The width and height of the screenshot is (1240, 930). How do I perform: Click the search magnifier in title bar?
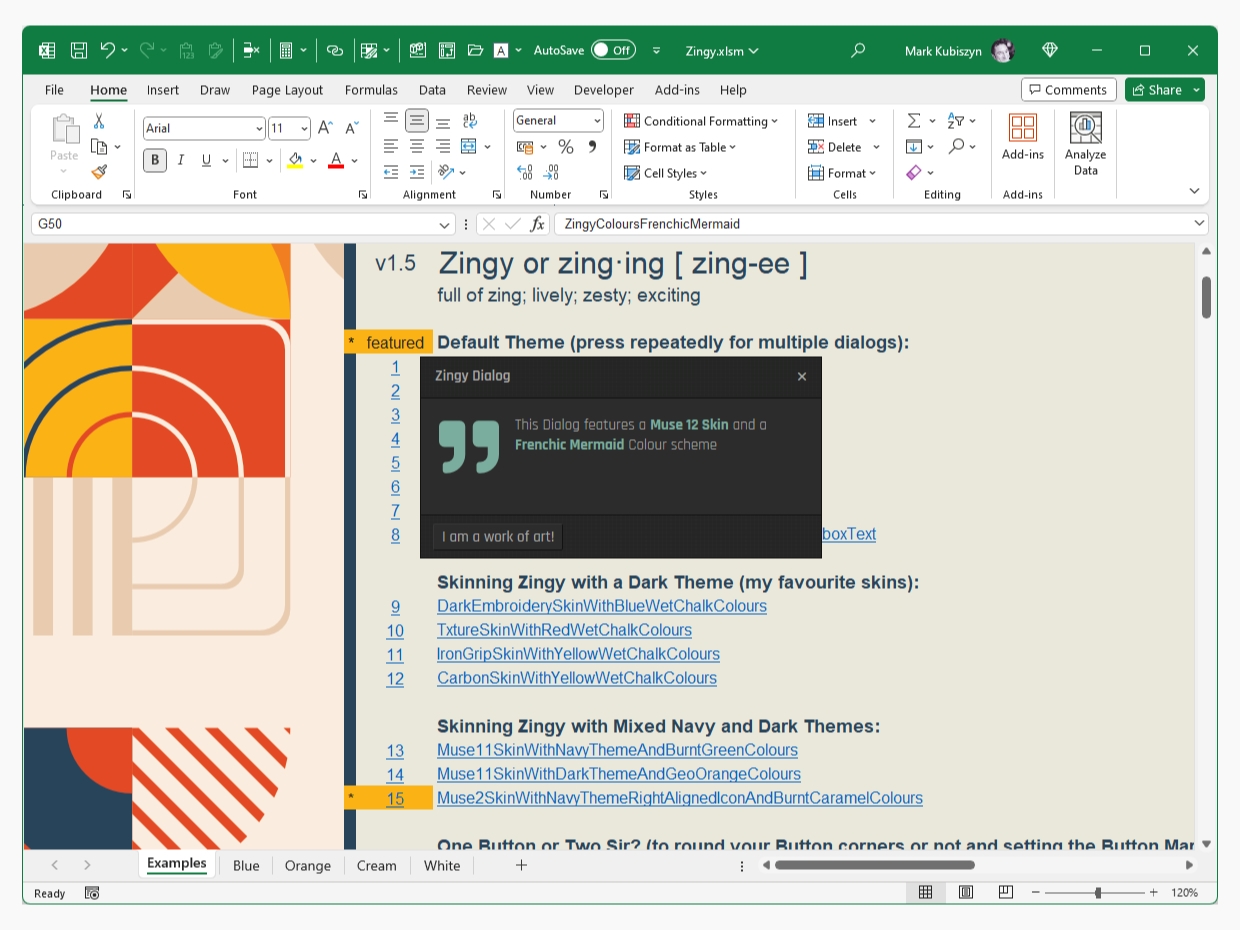point(857,50)
